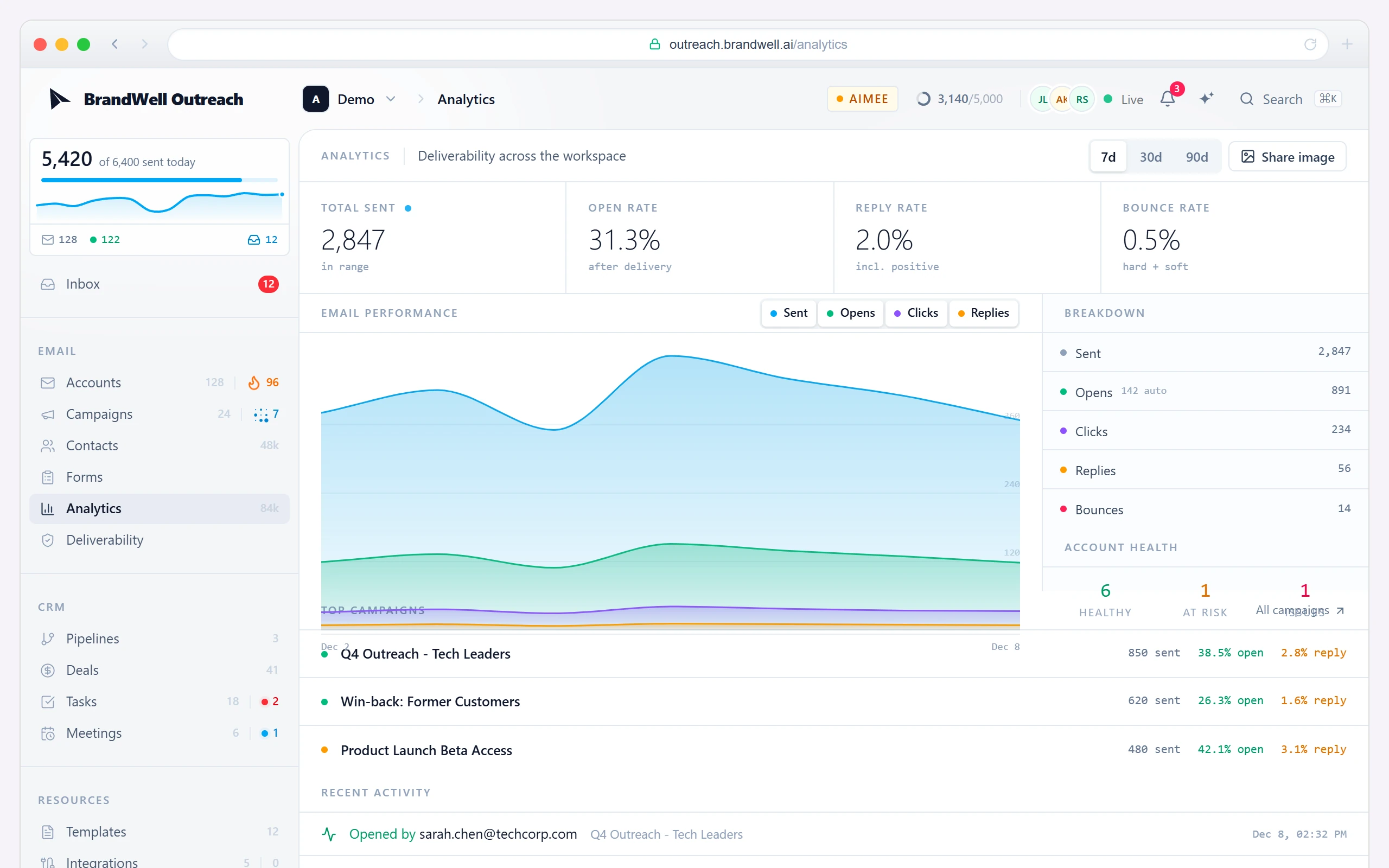Click the Forms clipboard icon
The height and width of the screenshot is (868, 1389).
(x=48, y=477)
